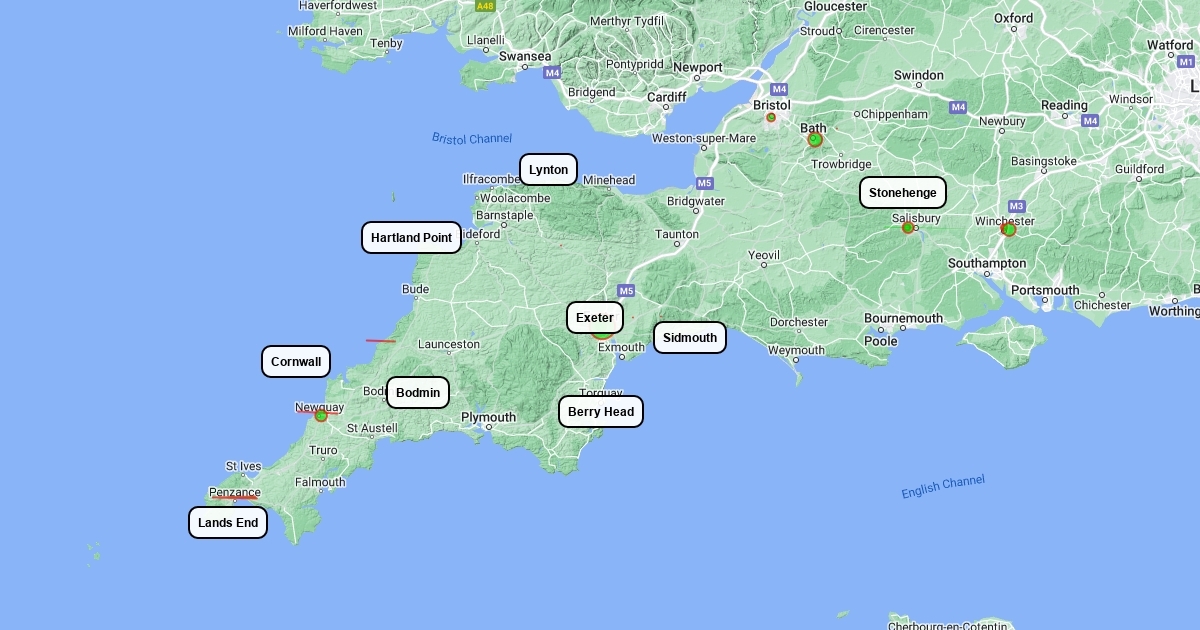The height and width of the screenshot is (630, 1200).
Task: Click the Weston-super-Mare town name
Action: coord(704,138)
